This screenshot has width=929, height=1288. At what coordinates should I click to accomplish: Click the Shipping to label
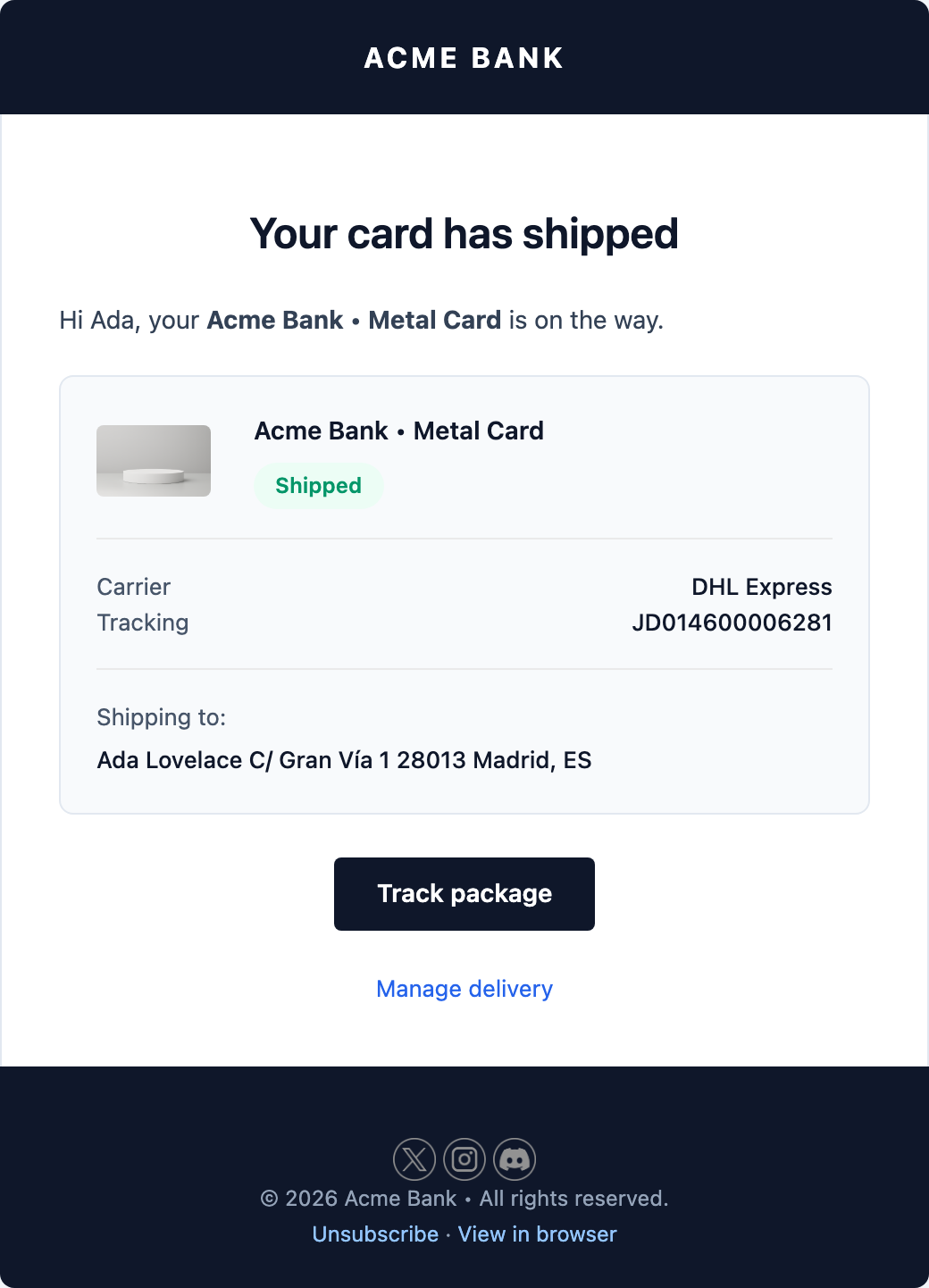coord(162,717)
